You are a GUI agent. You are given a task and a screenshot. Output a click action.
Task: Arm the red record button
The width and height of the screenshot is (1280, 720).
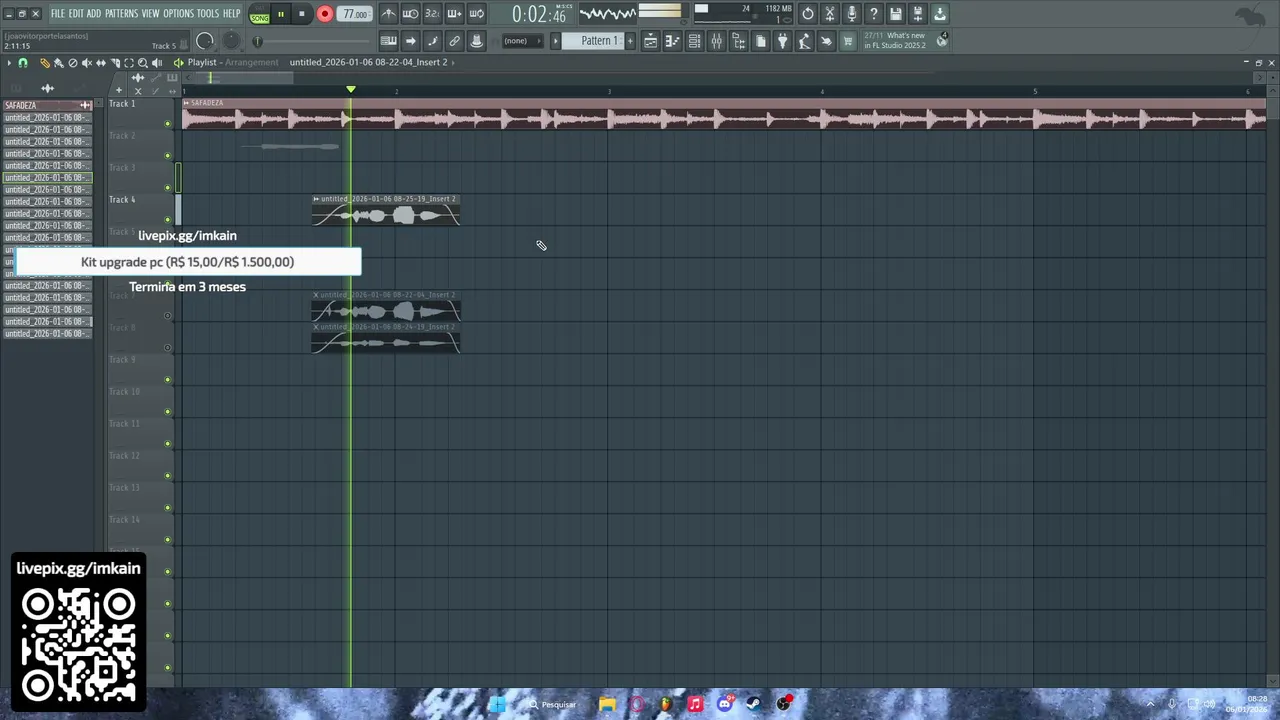pos(324,14)
